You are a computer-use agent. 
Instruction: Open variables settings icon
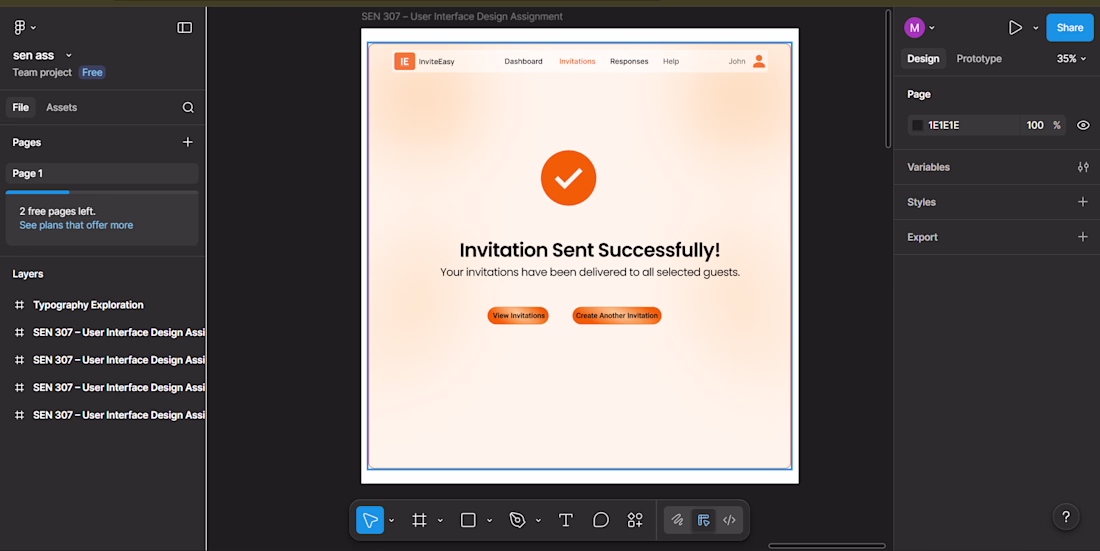pos(1083,167)
